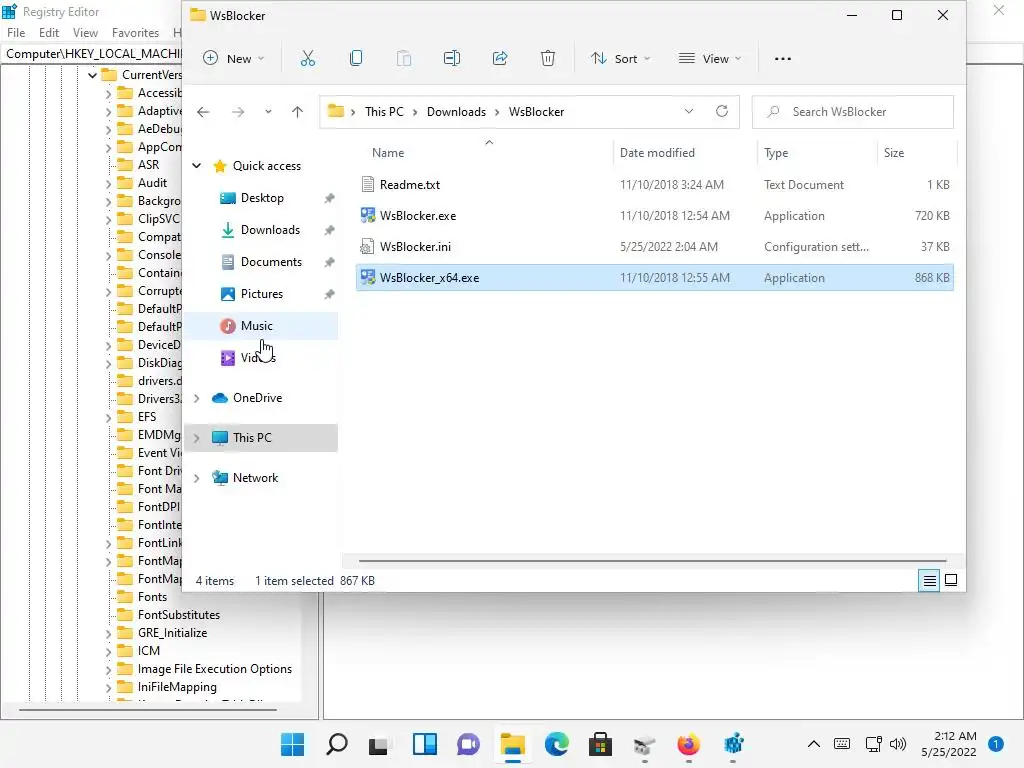Screen dimensions: 1024x768
Task: Expand OneDrive in navigation pane
Action: pyautogui.click(x=197, y=398)
